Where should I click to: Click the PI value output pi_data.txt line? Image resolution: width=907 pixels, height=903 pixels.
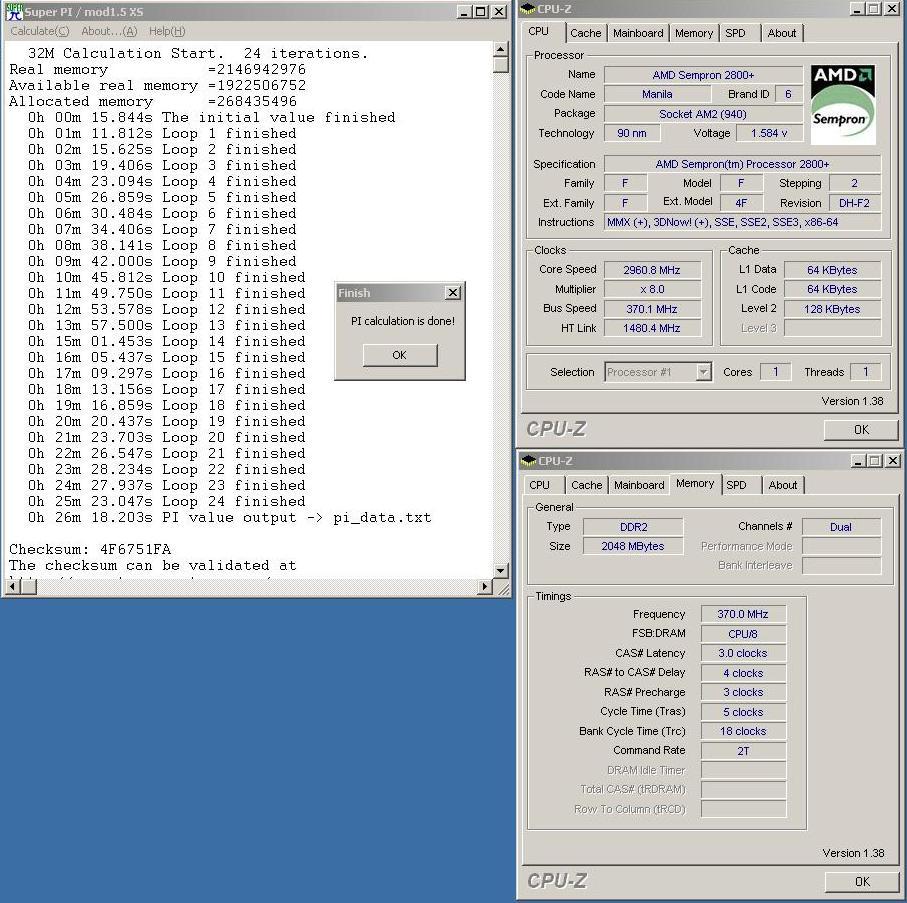[229, 517]
